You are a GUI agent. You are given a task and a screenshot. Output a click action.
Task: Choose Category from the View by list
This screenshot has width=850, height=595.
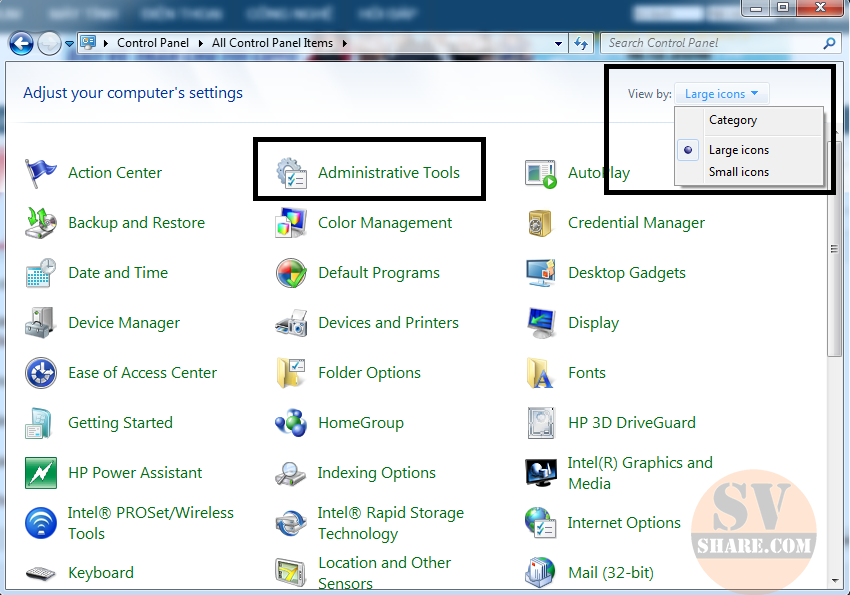[733, 119]
